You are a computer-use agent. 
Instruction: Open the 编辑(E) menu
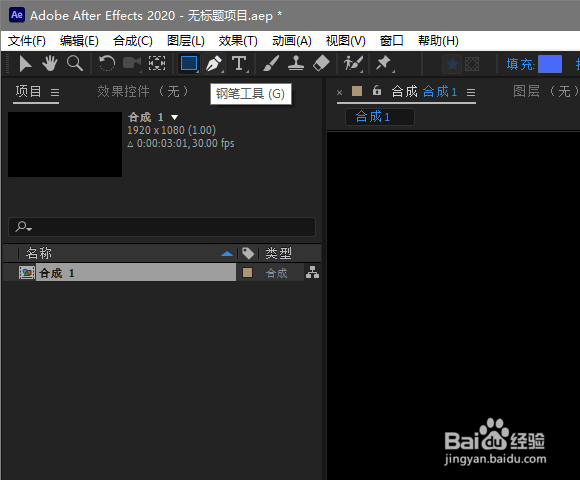(79, 41)
